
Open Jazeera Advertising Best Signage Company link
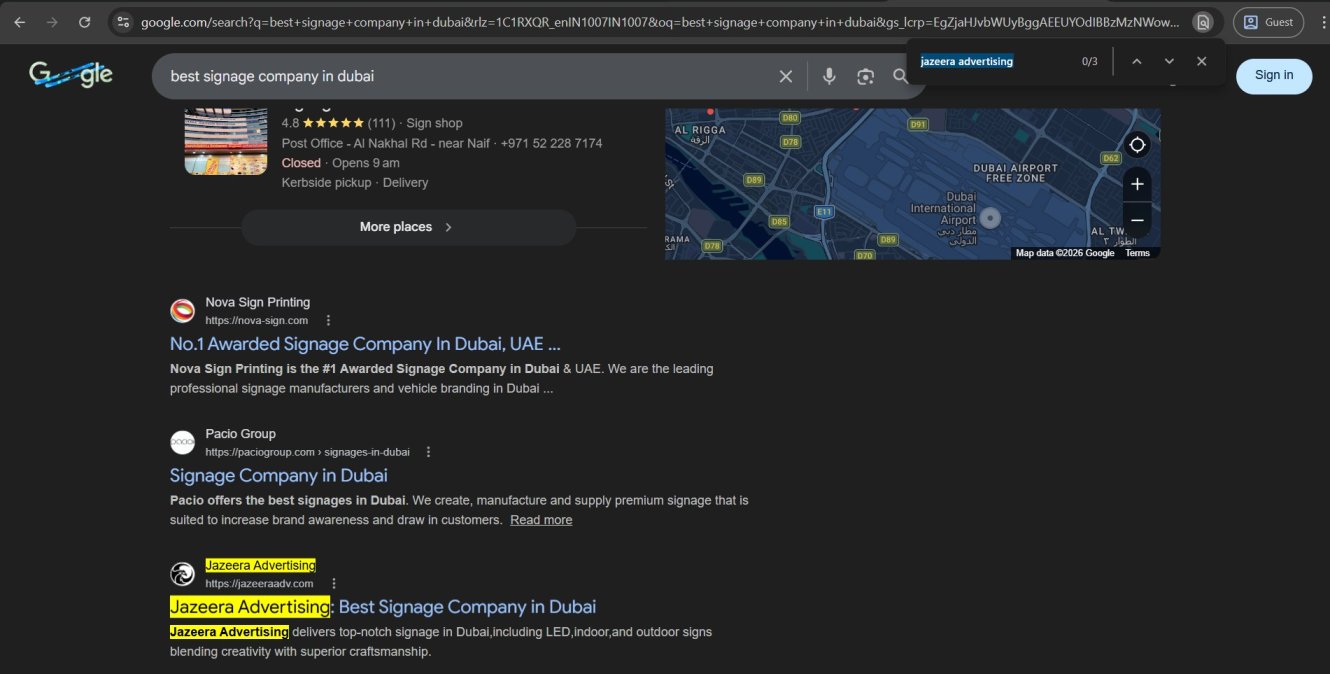point(383,607)
